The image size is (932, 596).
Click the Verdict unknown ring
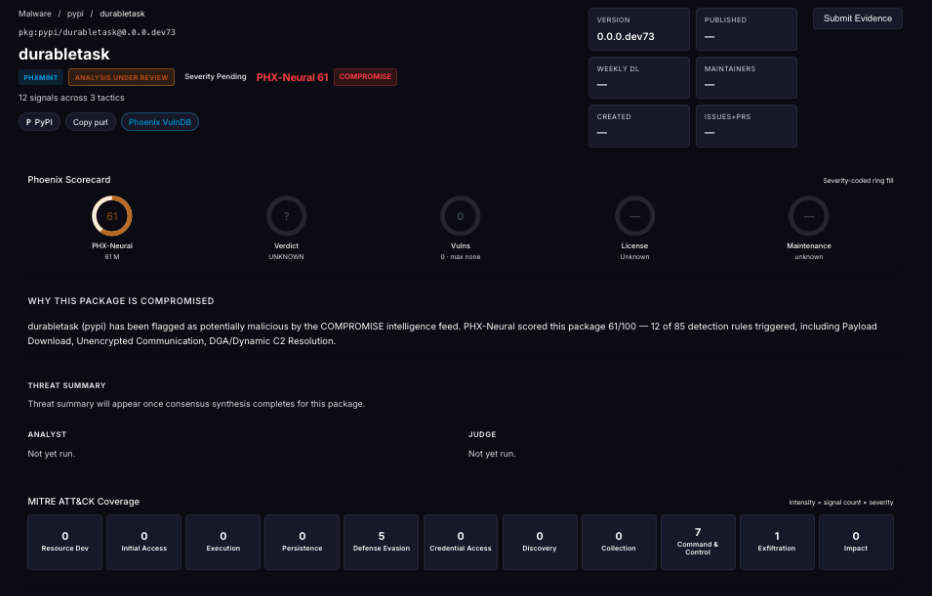coord(286,216)
